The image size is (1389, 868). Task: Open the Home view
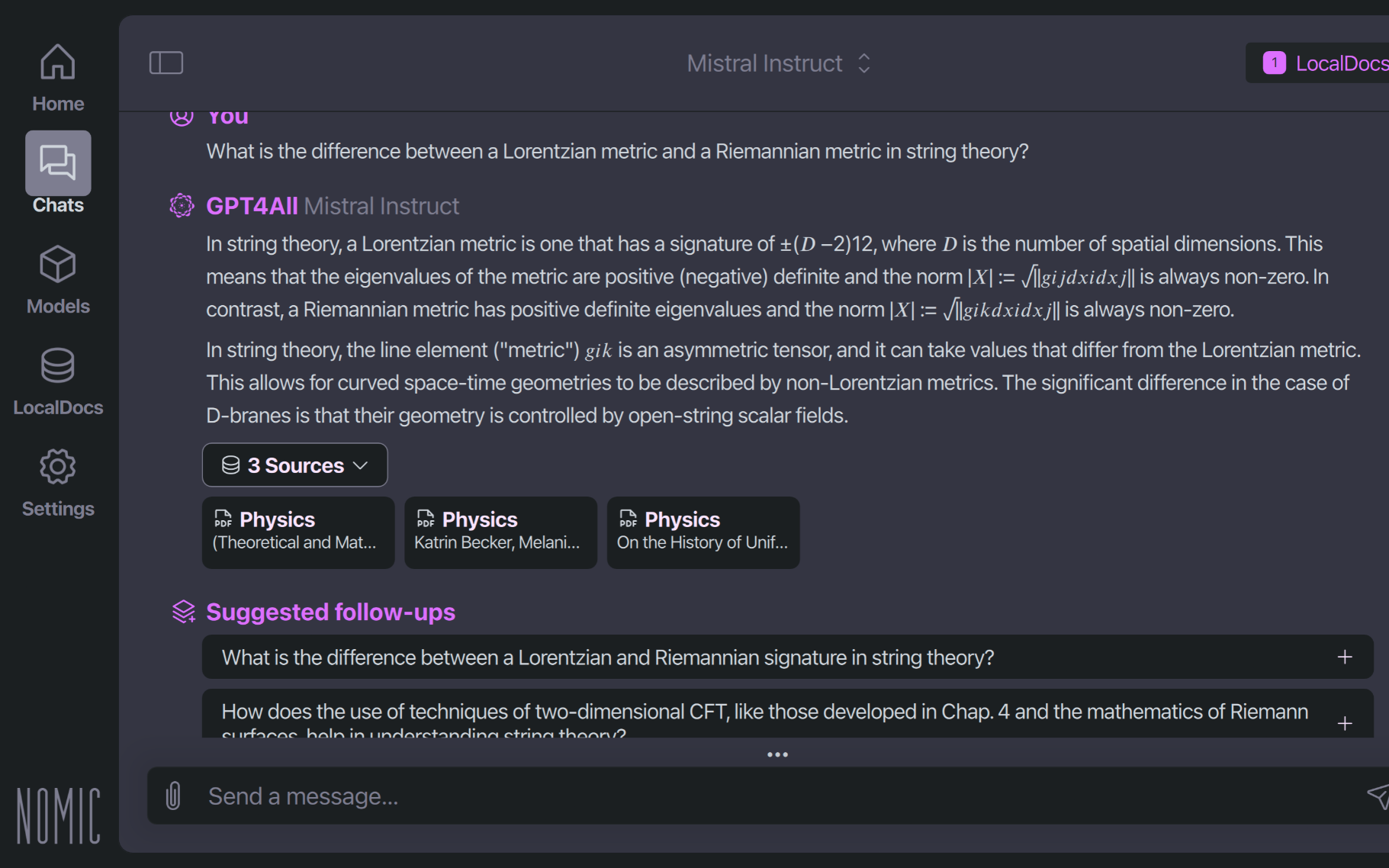tap(58, 78)
